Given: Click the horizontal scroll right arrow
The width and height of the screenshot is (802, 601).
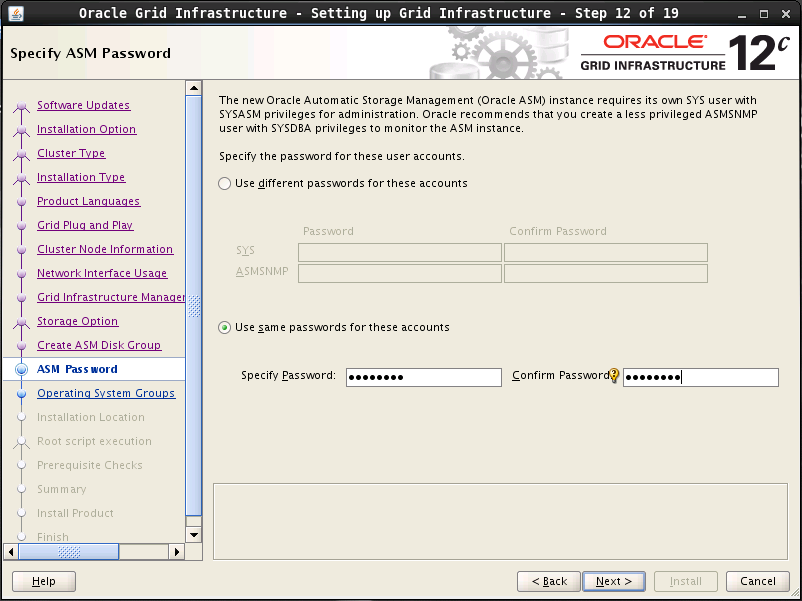Looking at the screenshot, I should [178, 551].
